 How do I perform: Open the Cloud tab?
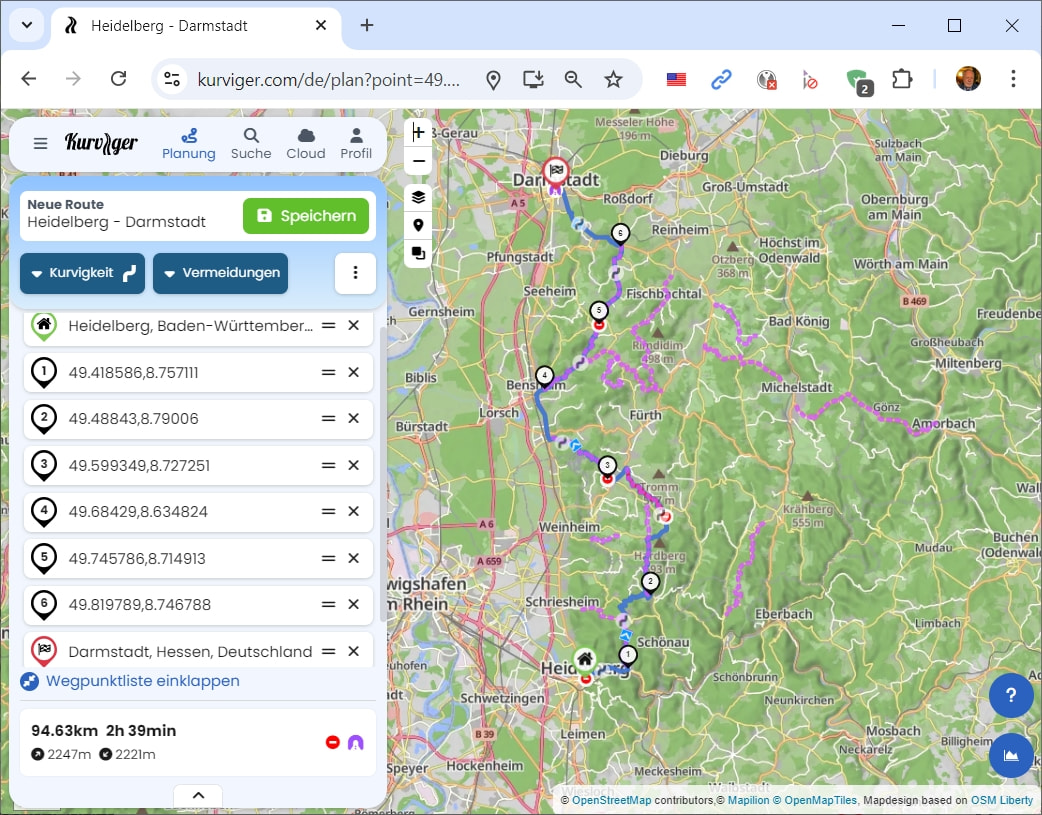point(306,143)
